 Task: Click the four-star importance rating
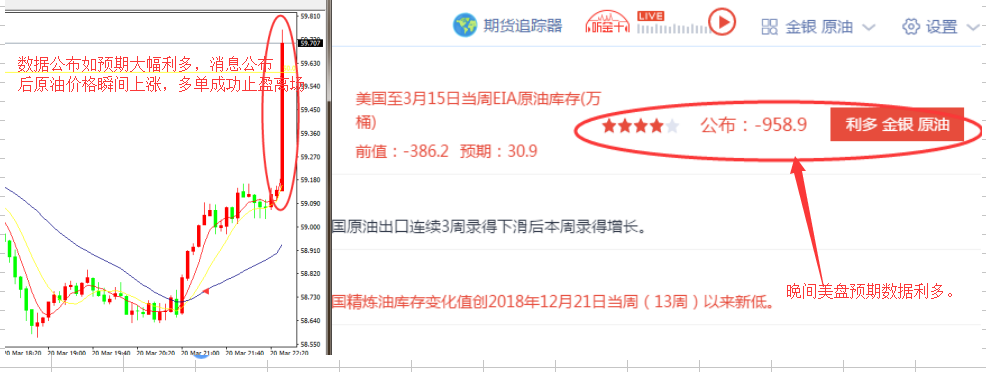point(640,126)
